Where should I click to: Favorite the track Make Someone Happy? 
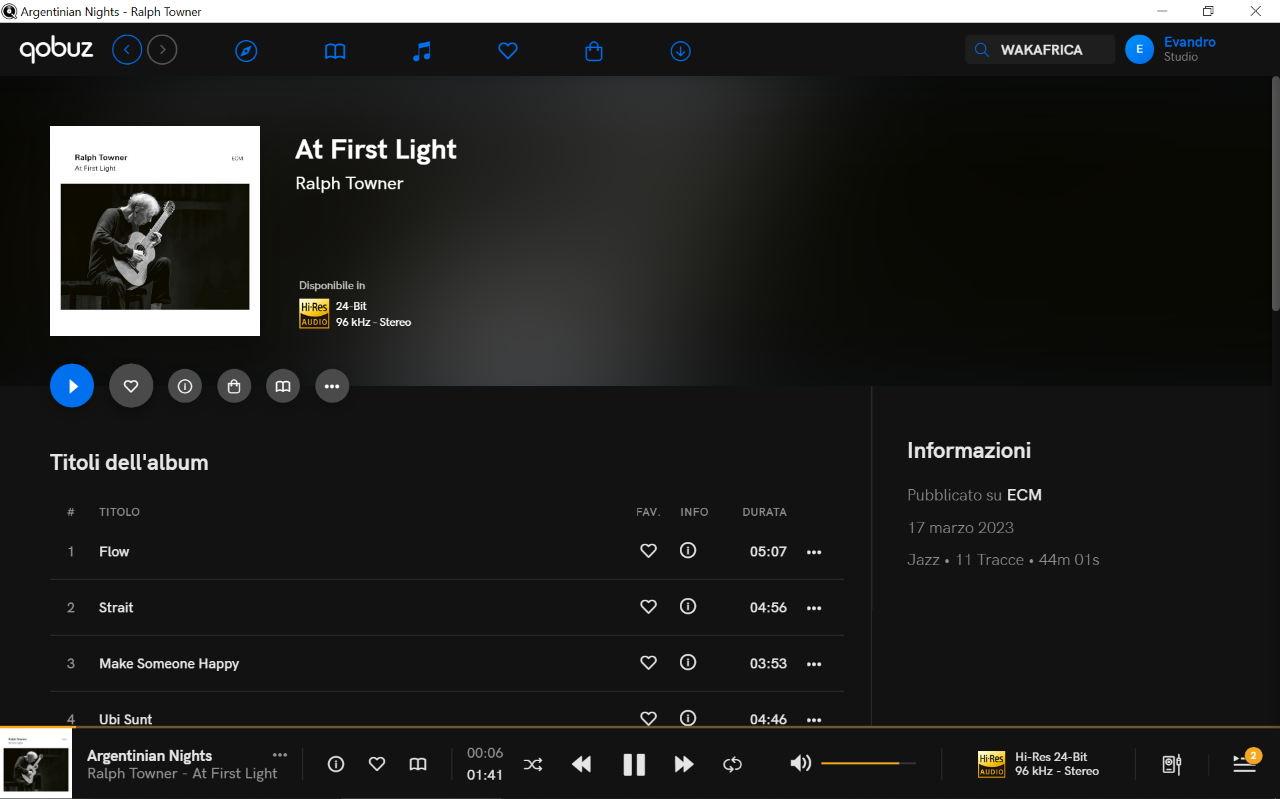[648, 663]
